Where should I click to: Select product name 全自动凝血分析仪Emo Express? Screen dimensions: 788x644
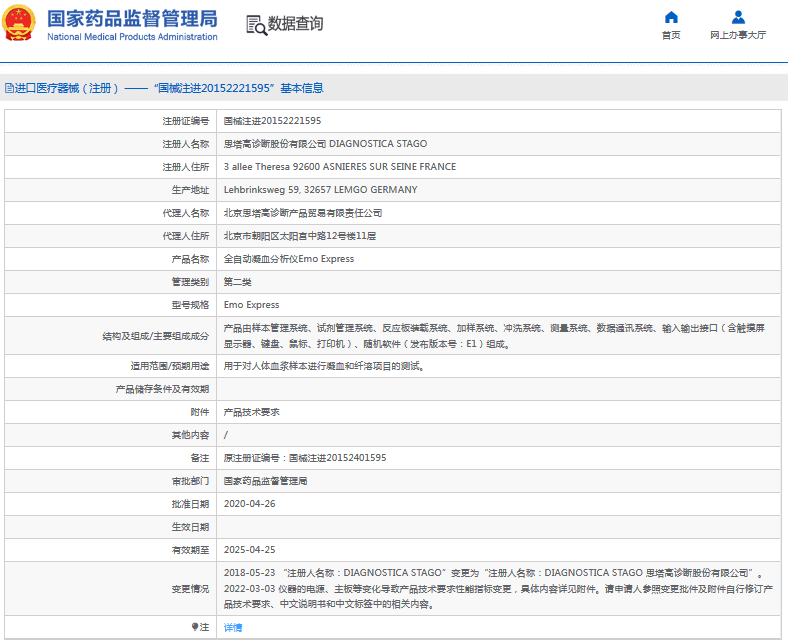point(289,259)
